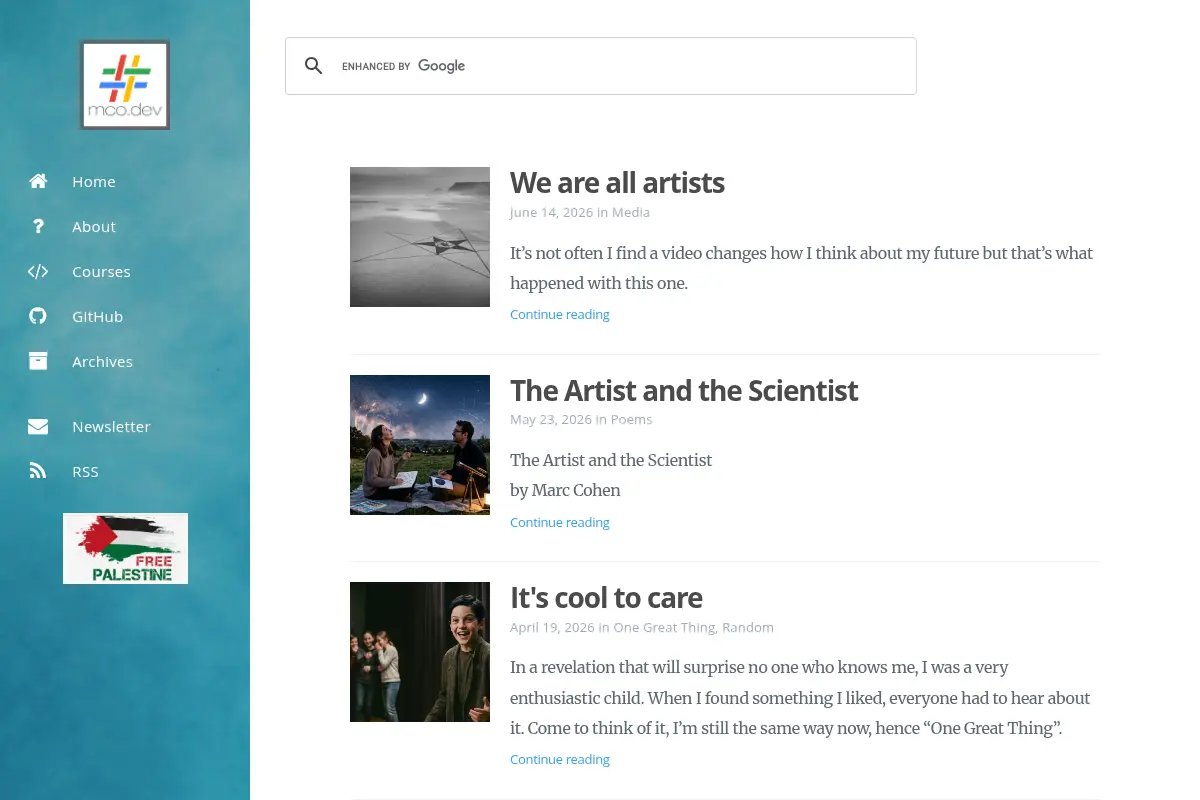Open the Archives menu item

pos(102,361)
